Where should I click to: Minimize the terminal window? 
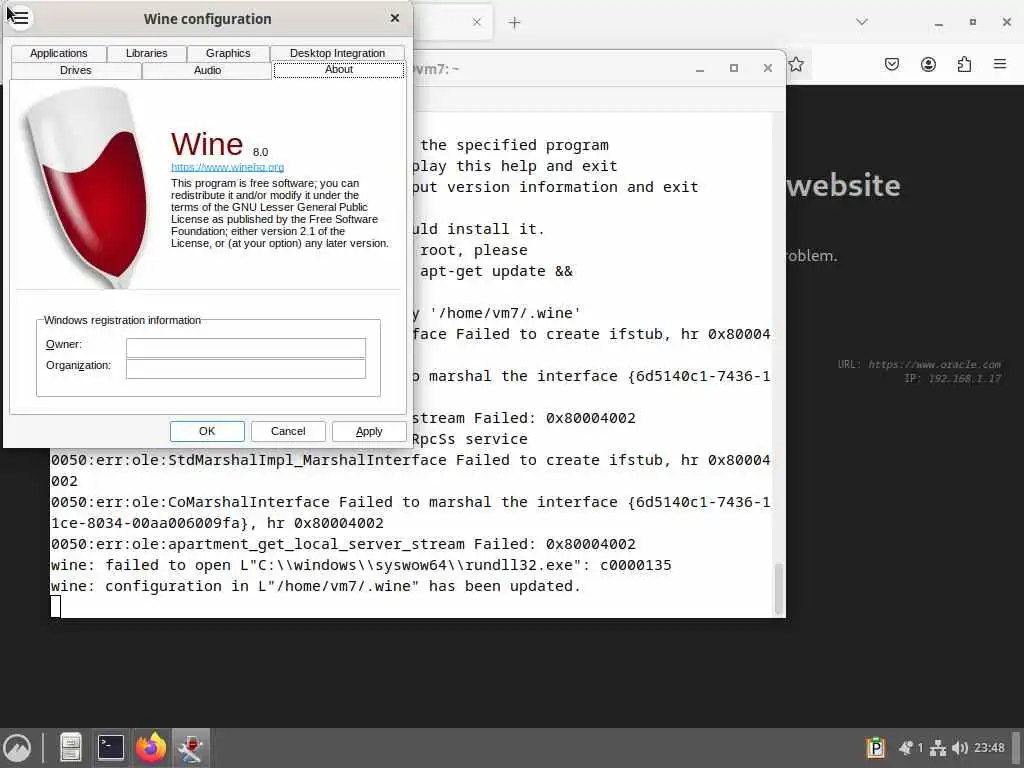click(700, 69)
